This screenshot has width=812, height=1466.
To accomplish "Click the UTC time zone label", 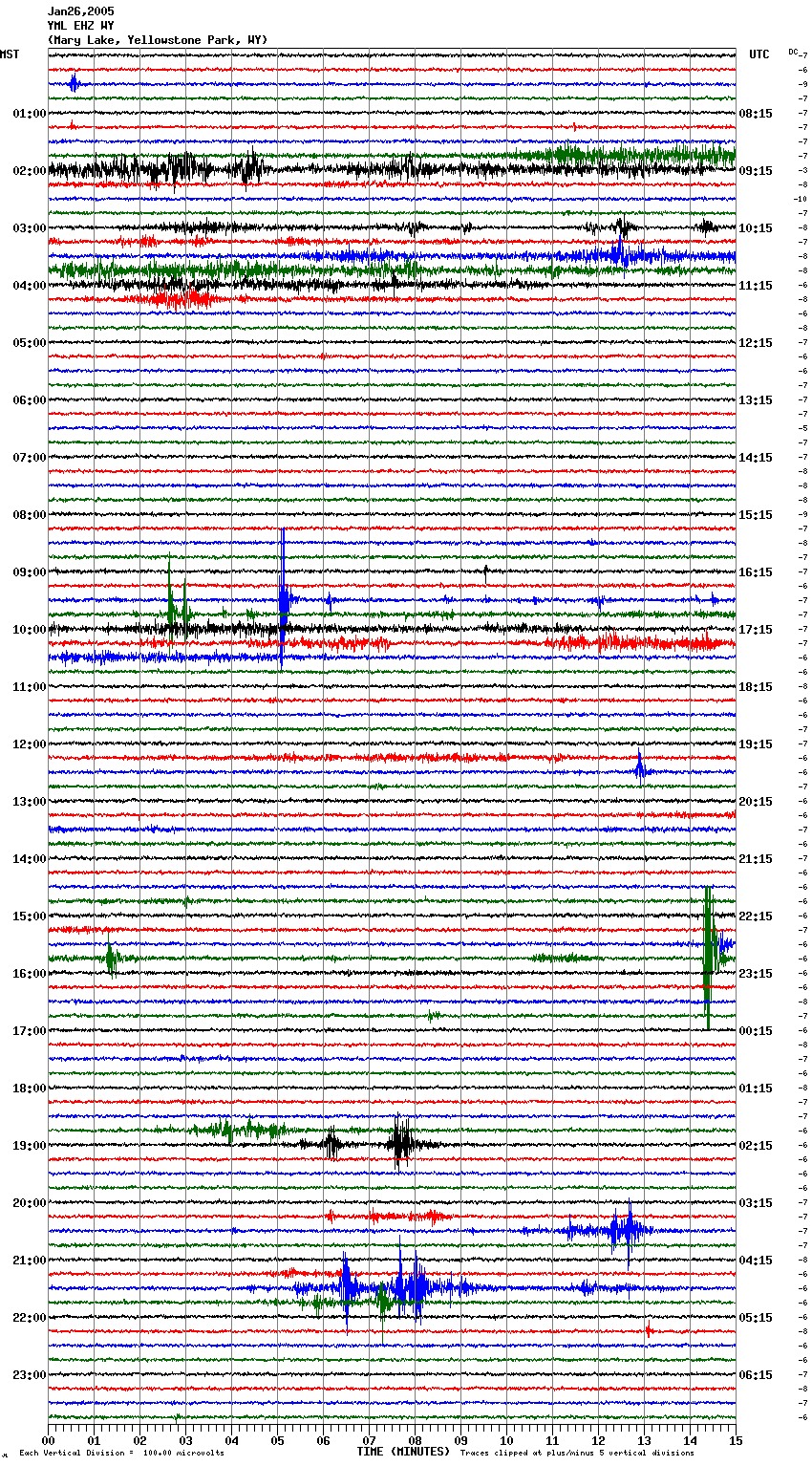I will coord(759,54).
